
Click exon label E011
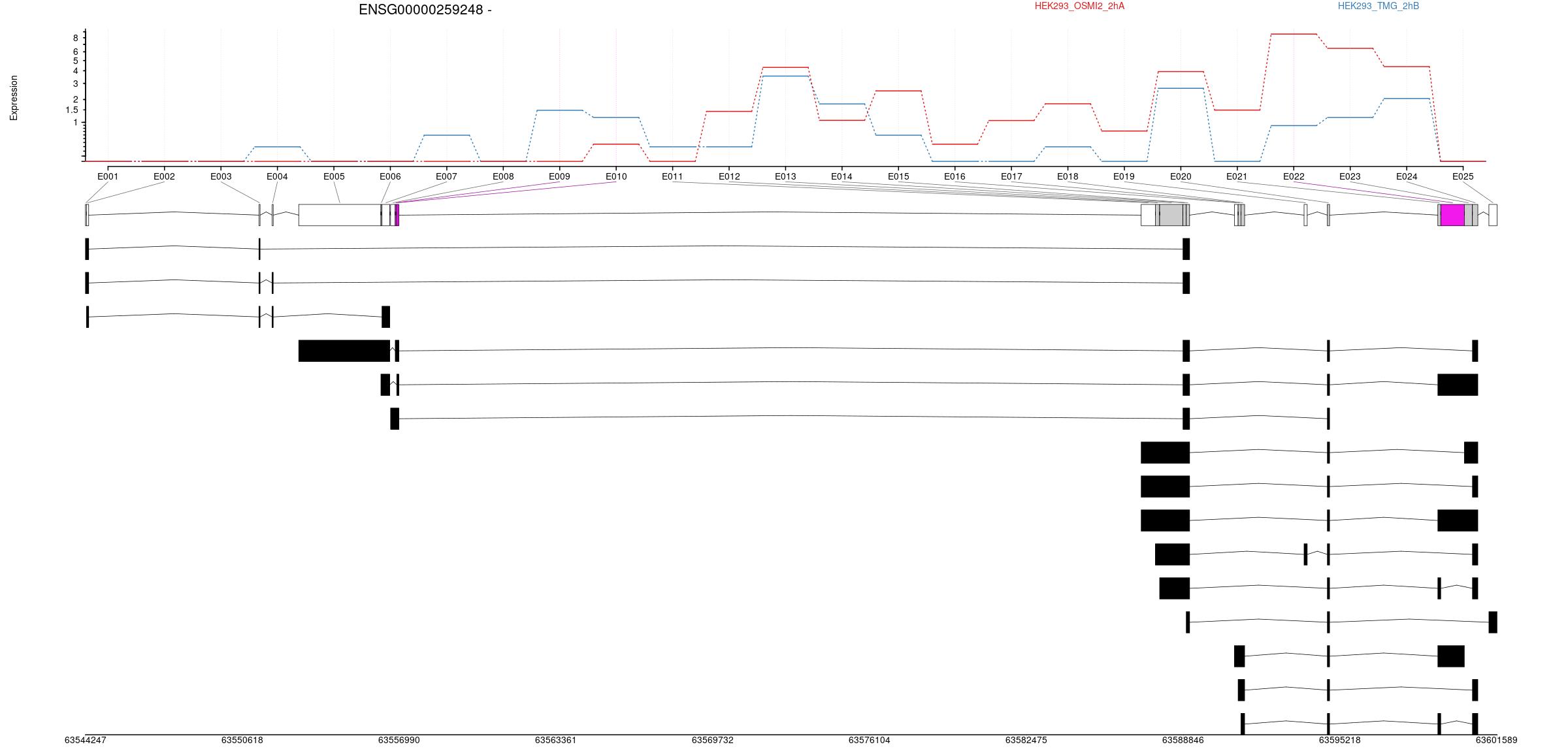[672, 176]
